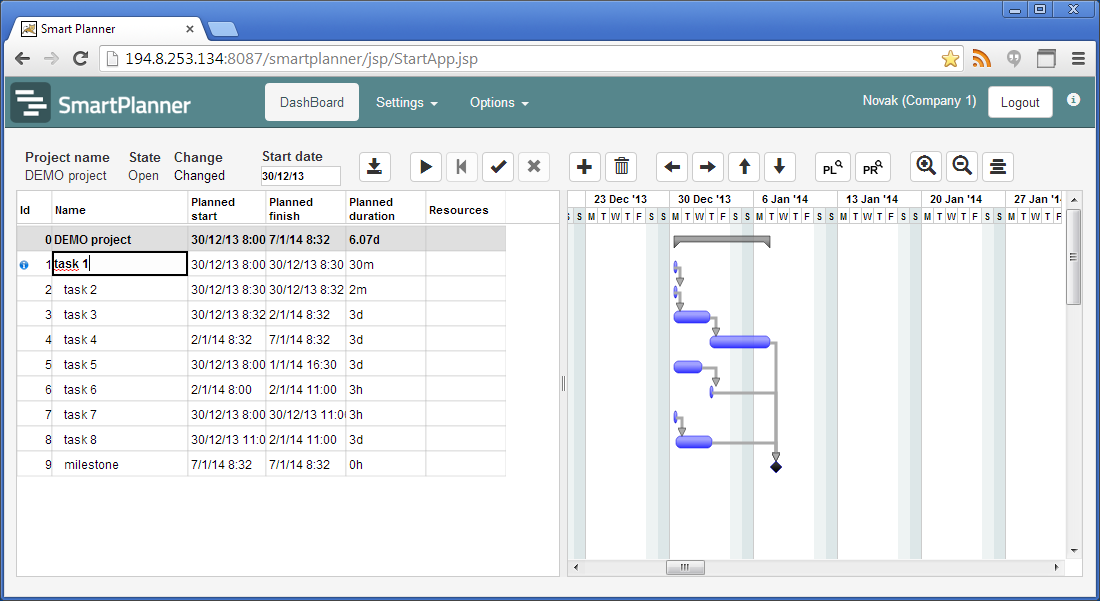Zoom out the Gantt chart
The height and width of the screenshot is (601, 1100).
962,167
